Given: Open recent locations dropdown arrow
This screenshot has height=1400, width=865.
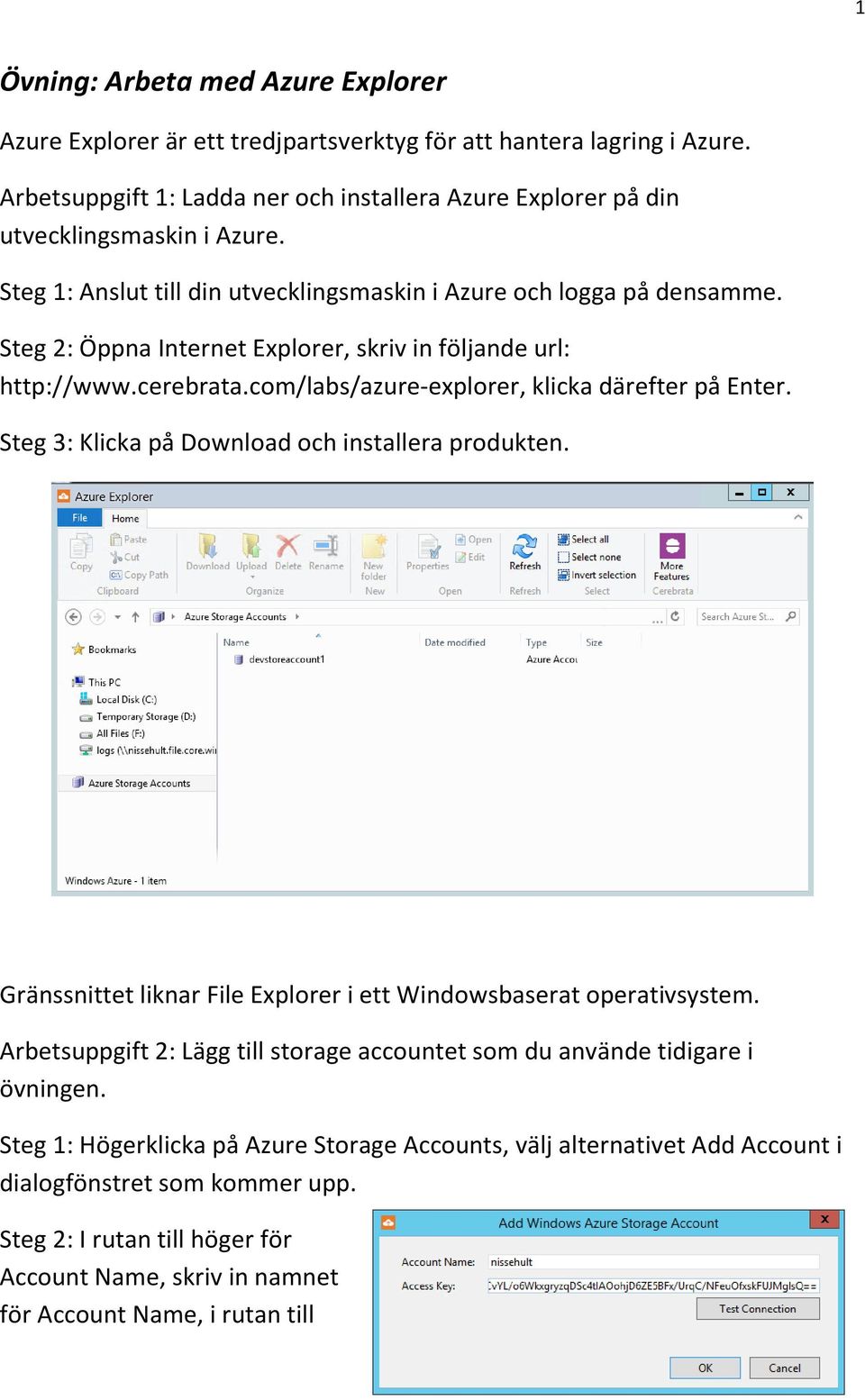Looking at the screenshot, I should point(118,617).
